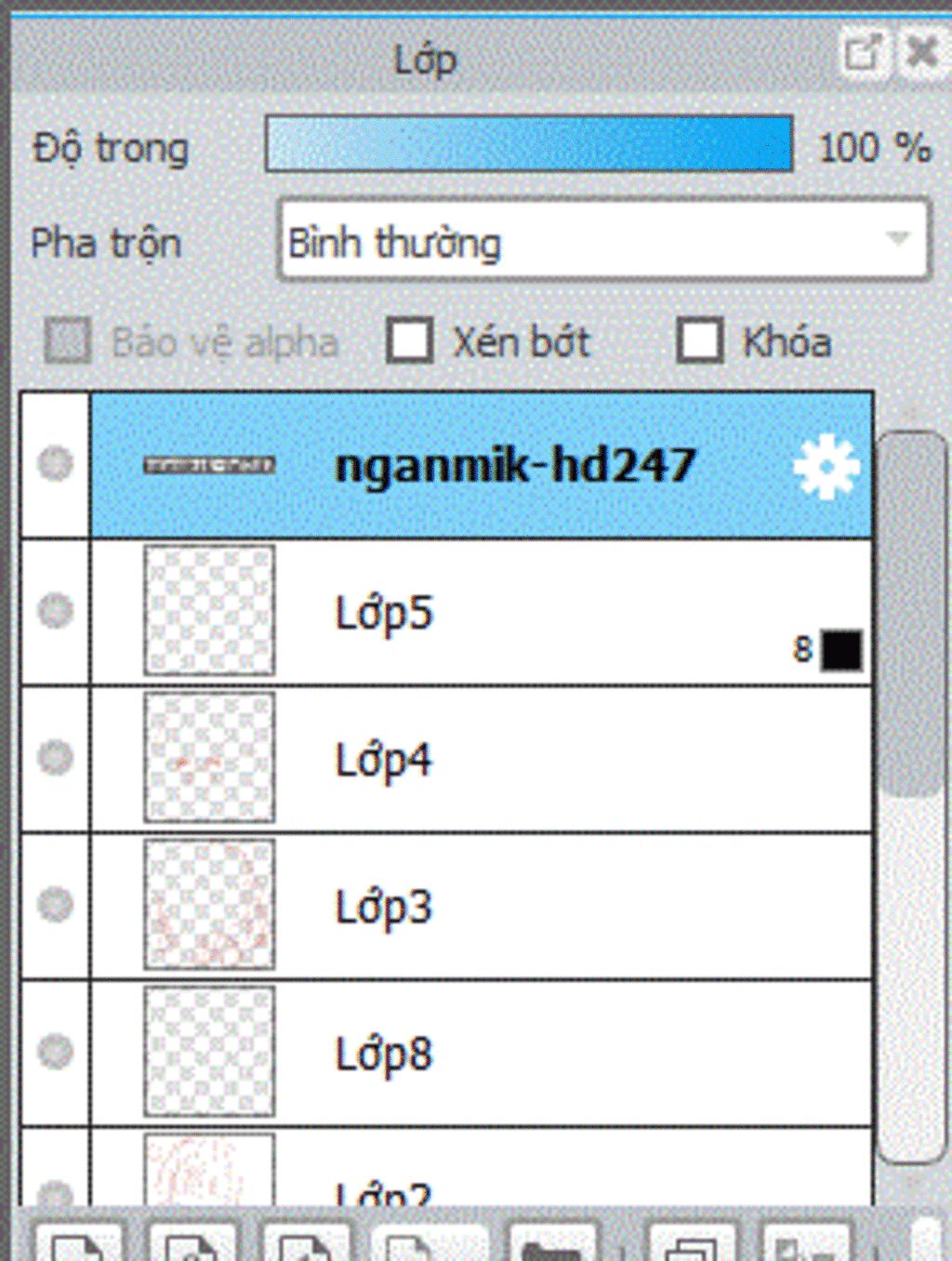
Task: Hide the Lớp3 layer
Action: click(55, 904)
